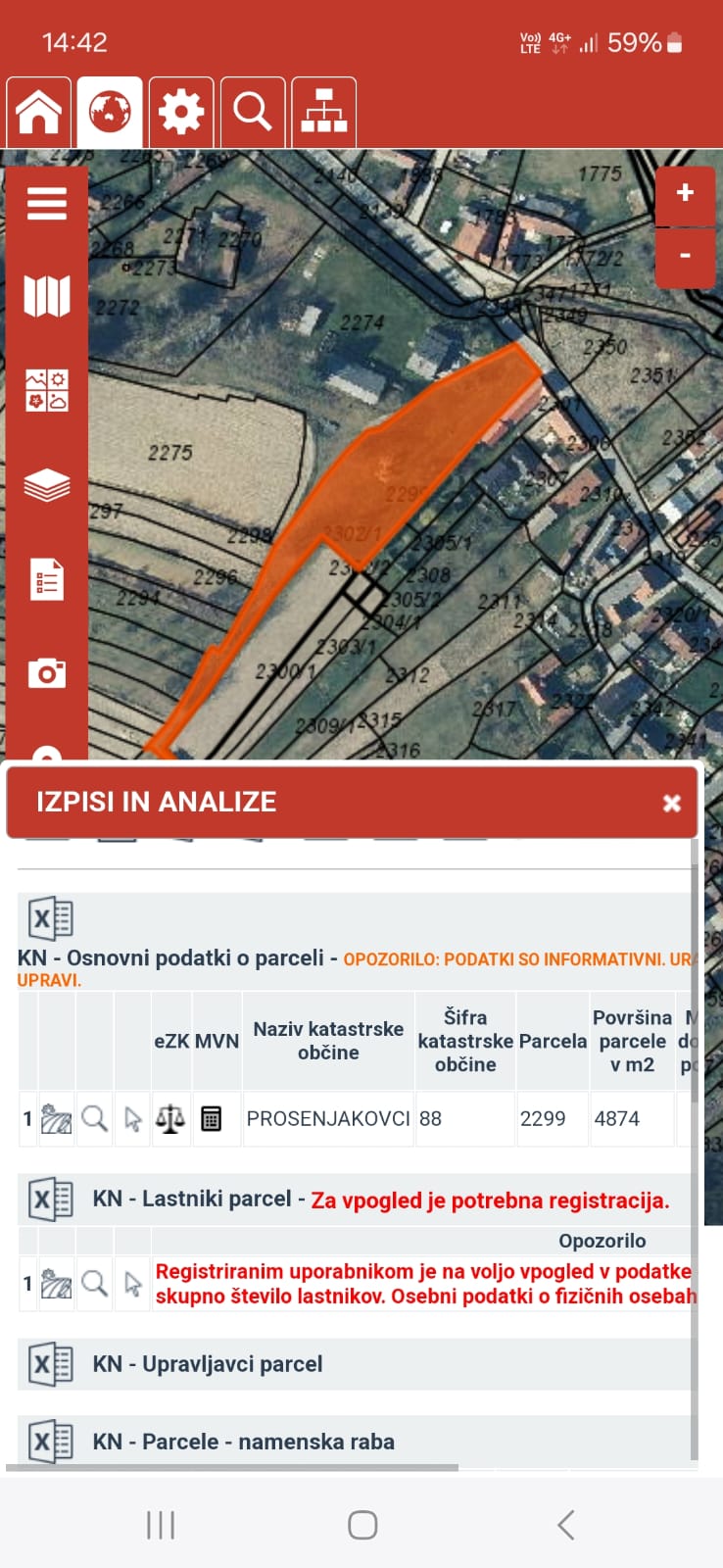
Task: Open eZK scales icon for parcel 2299
Action: tap(170, 1118)
